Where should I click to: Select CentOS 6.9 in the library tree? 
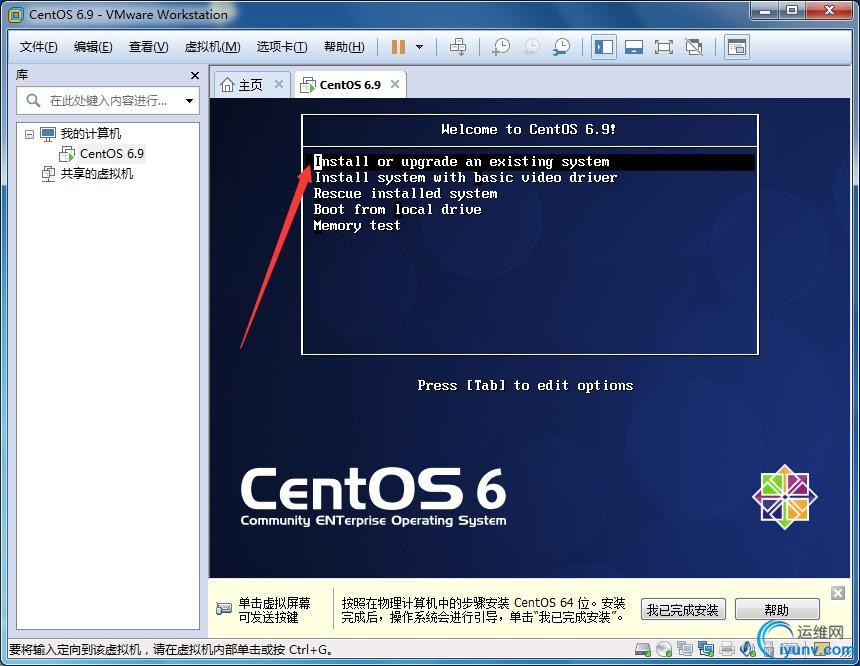(x=112, y=154)
